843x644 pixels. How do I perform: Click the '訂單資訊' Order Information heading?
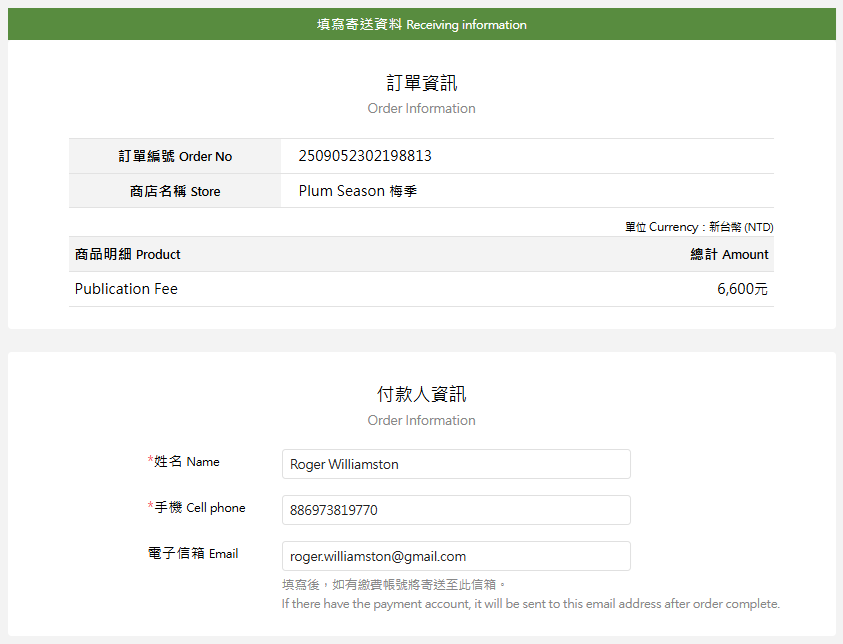421,84
